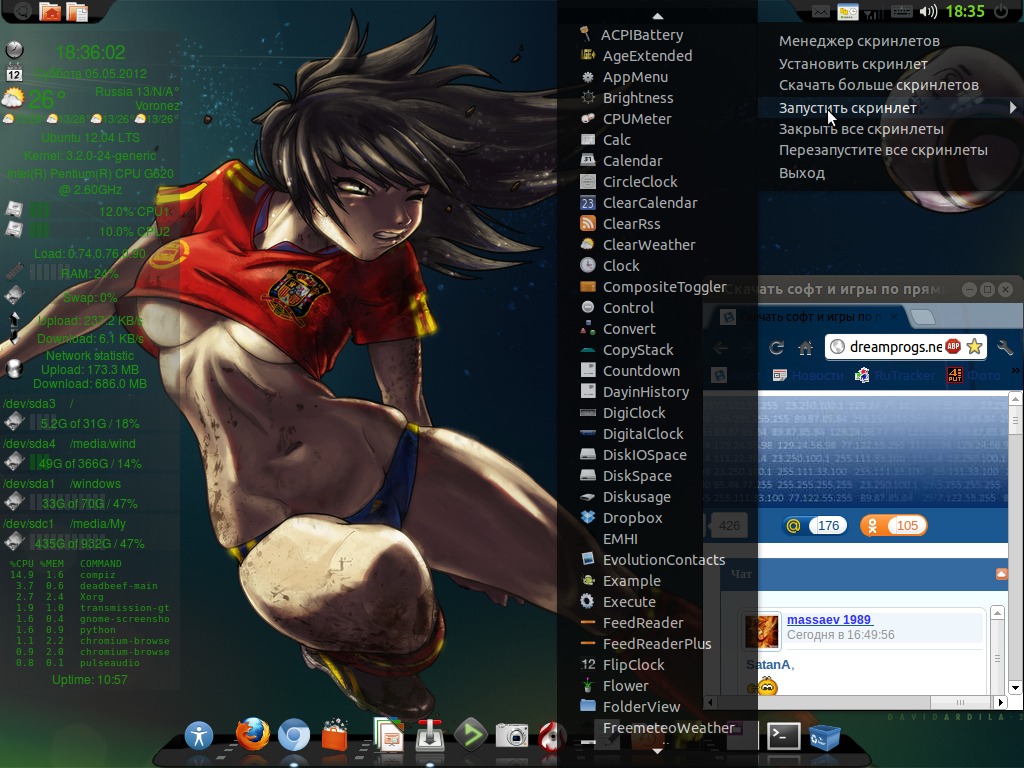Viewport: 1024px width, 768px height.
Task: Open the keyboard layout indicator
Action: pos(902,12)
